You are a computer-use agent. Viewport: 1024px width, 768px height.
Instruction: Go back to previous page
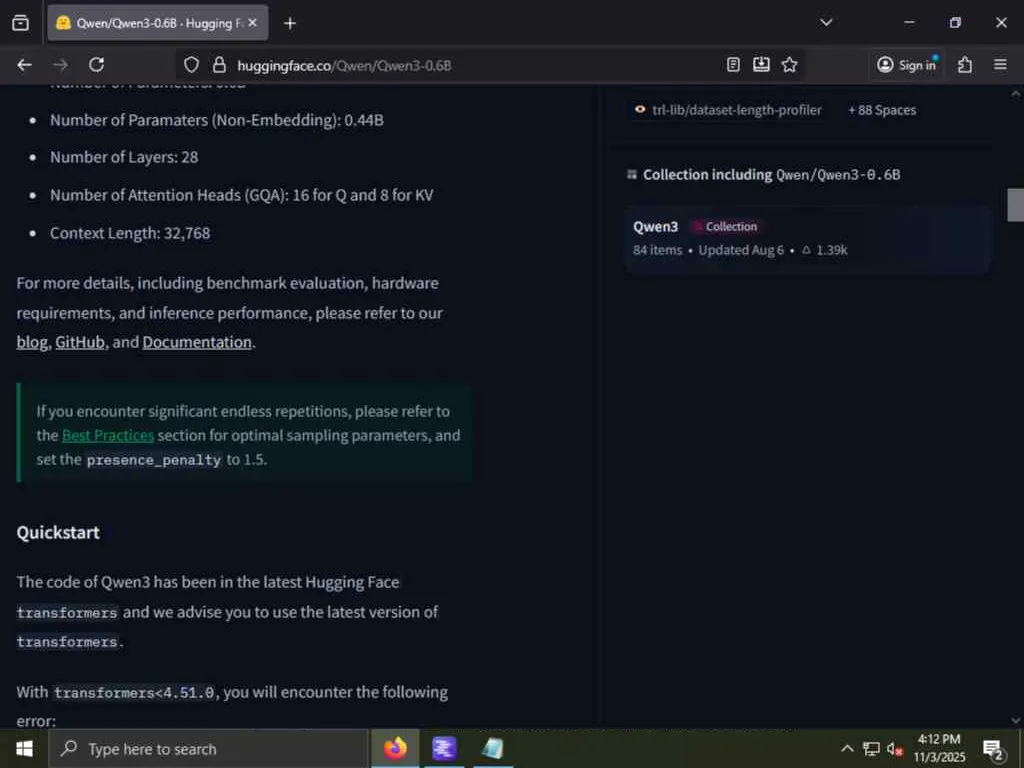(x=24, y=65)
